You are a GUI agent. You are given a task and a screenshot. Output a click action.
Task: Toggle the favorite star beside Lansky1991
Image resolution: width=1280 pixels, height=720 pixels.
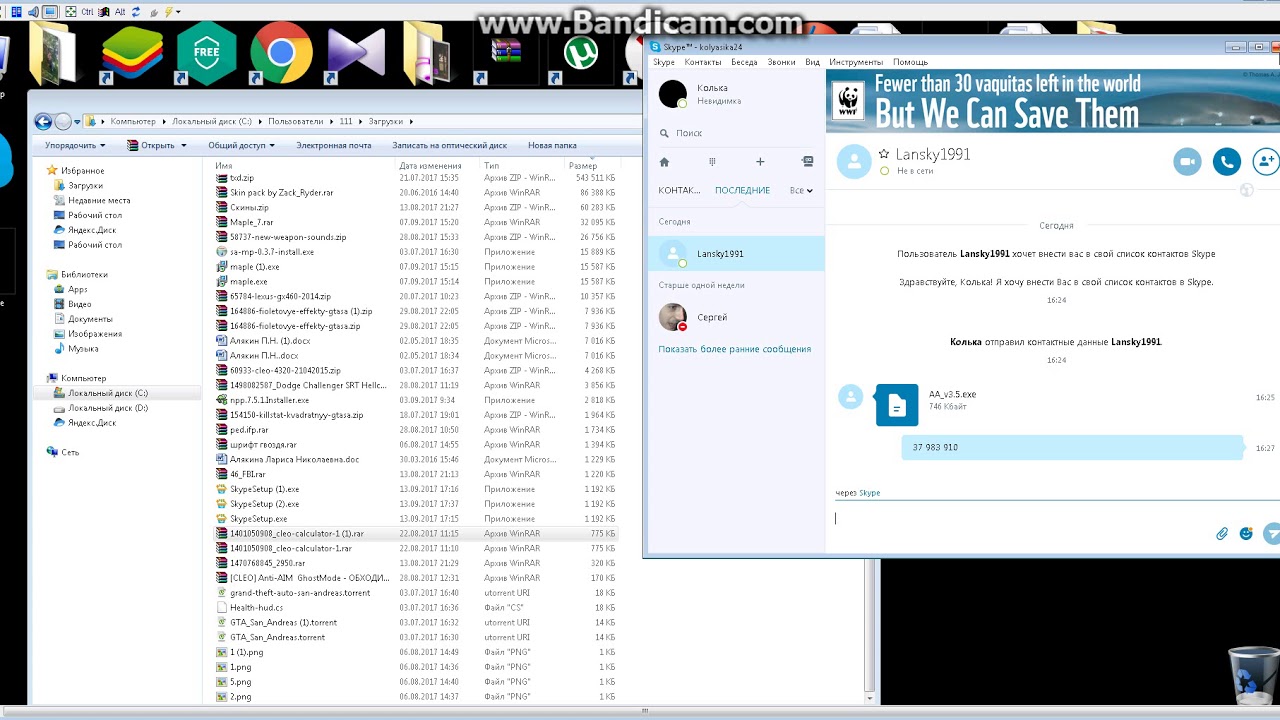coord(883,154)
